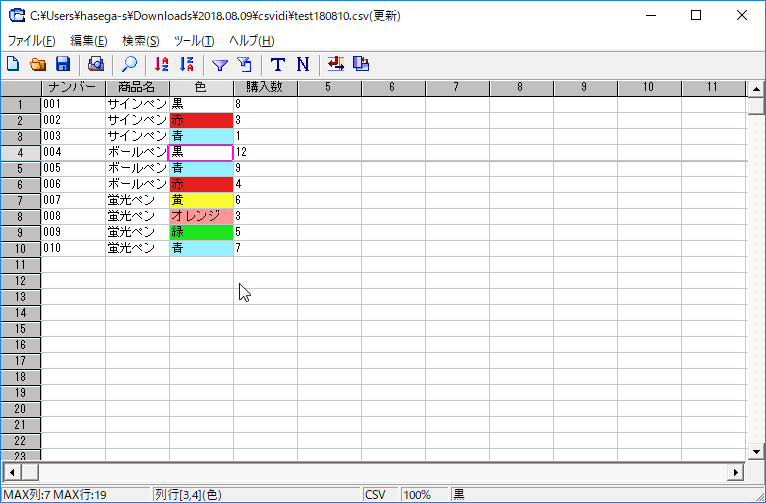Click the purchase count 12 cell
The image size is (766, 503).
265,152
